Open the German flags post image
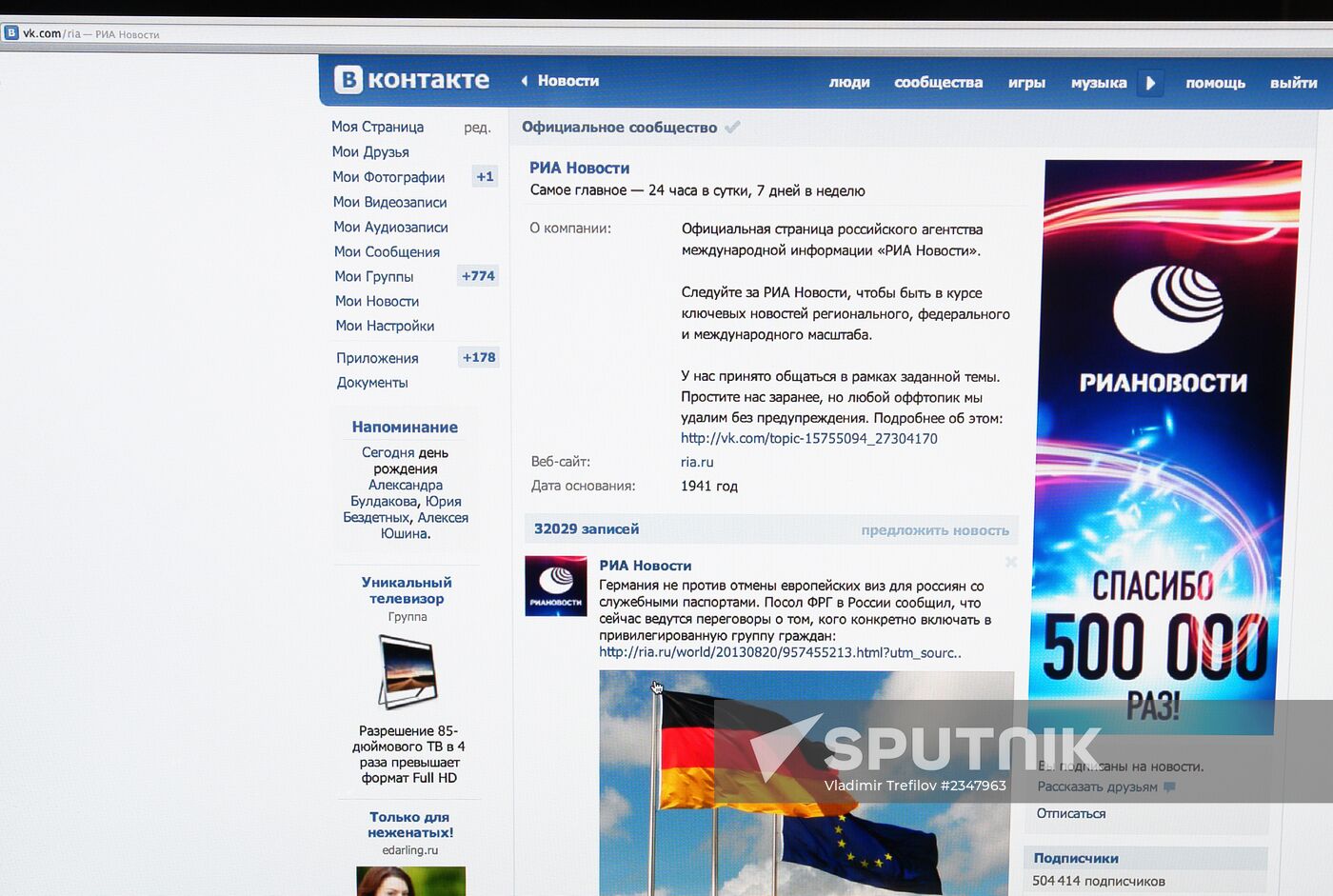 coord(806,783)
